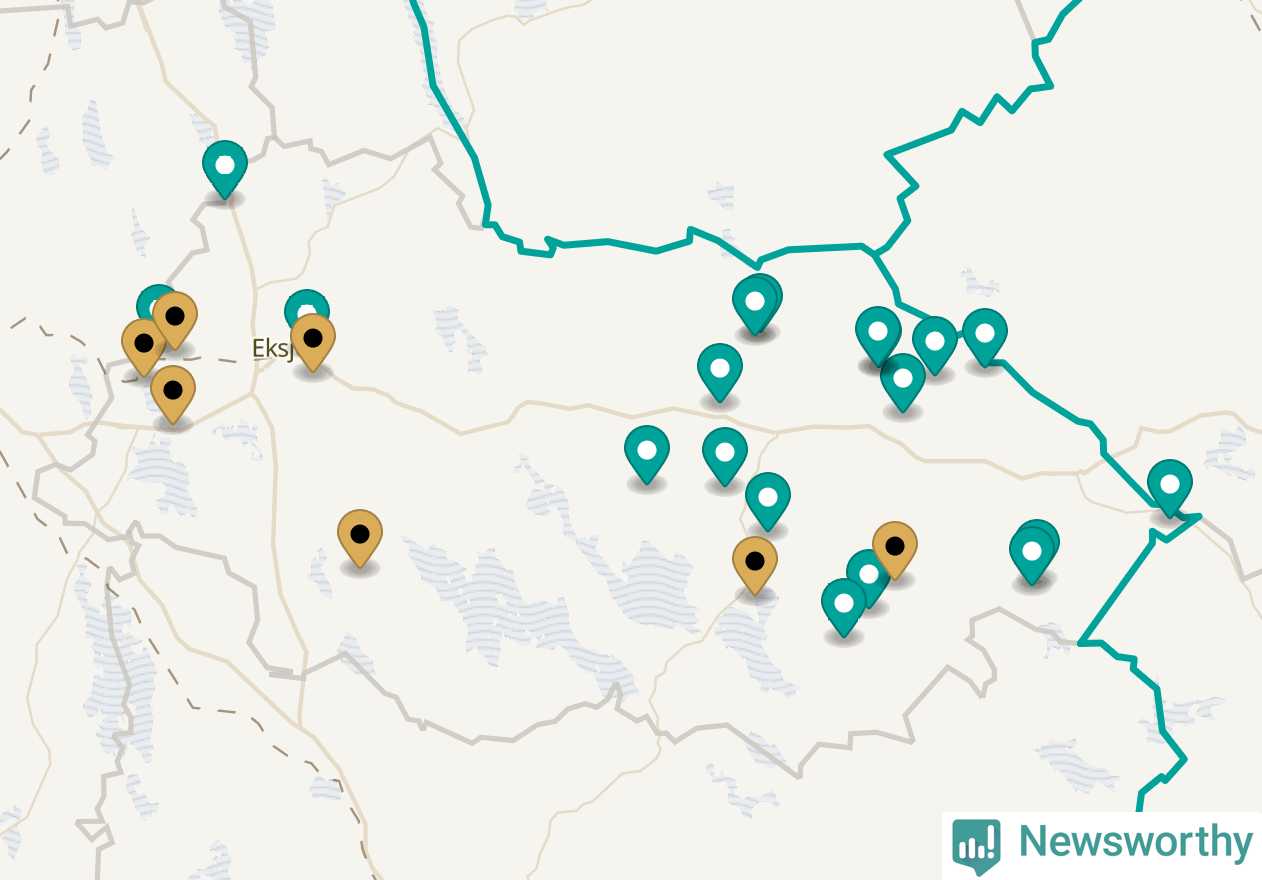The height and width of the screenshot is (880, 1262).
Task: Click the lowest teal marker of the northeast cluster
Action: [x=903, y=382]
